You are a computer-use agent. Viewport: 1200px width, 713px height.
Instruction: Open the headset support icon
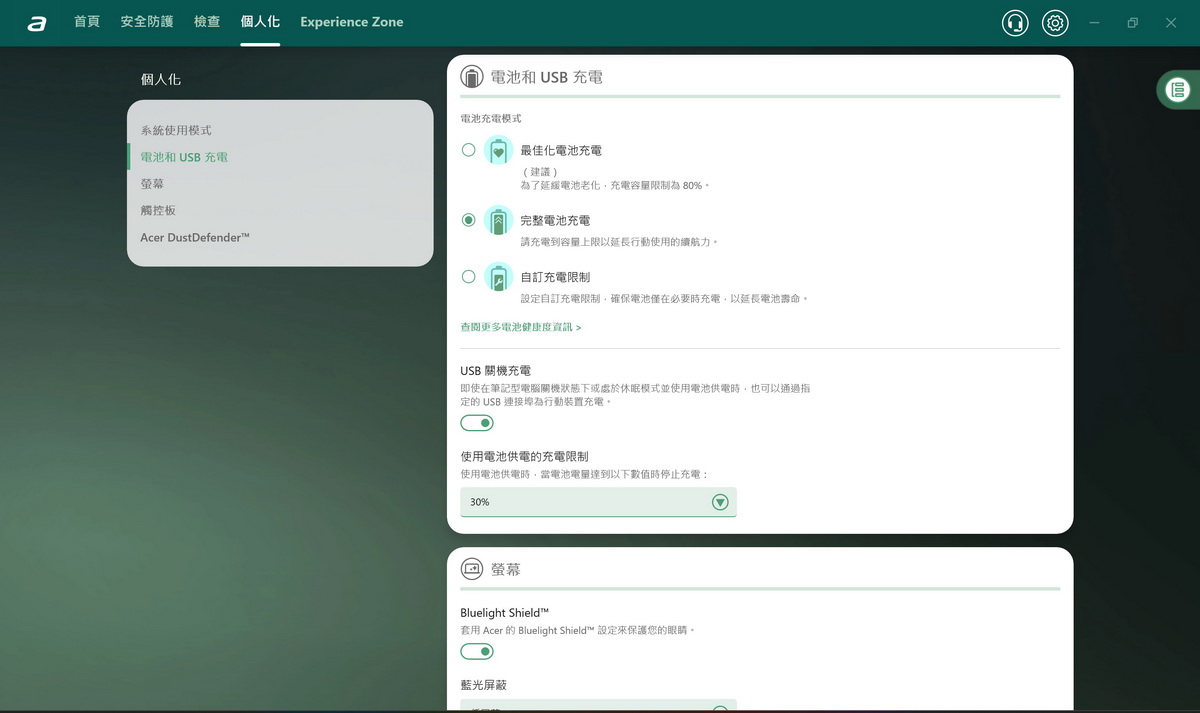coord(1015,23)
